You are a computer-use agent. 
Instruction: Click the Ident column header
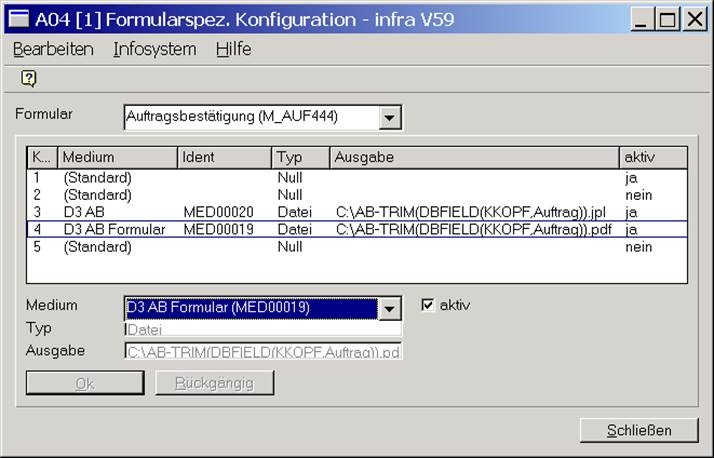(x=224, y=157)
